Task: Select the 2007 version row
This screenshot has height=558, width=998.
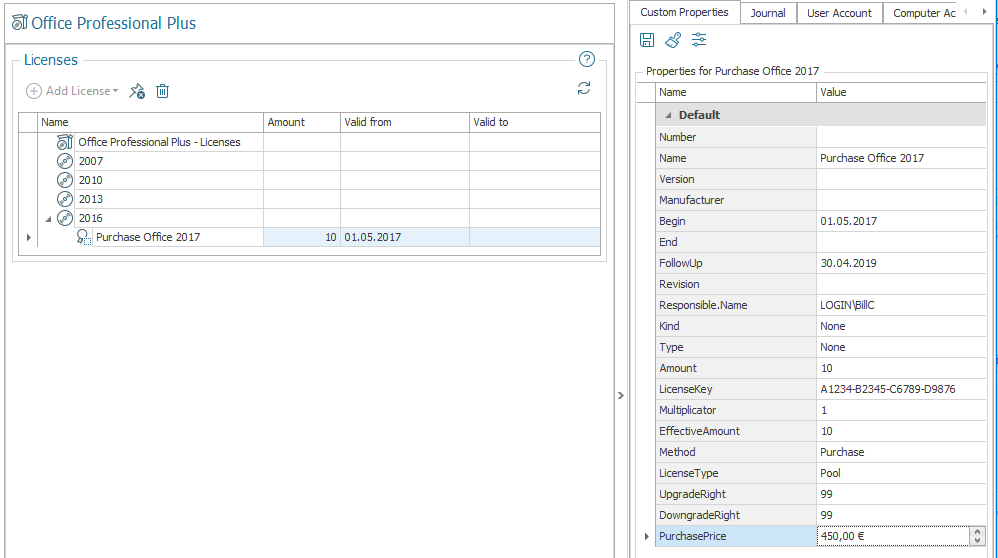Action: (x=309, y=161)
